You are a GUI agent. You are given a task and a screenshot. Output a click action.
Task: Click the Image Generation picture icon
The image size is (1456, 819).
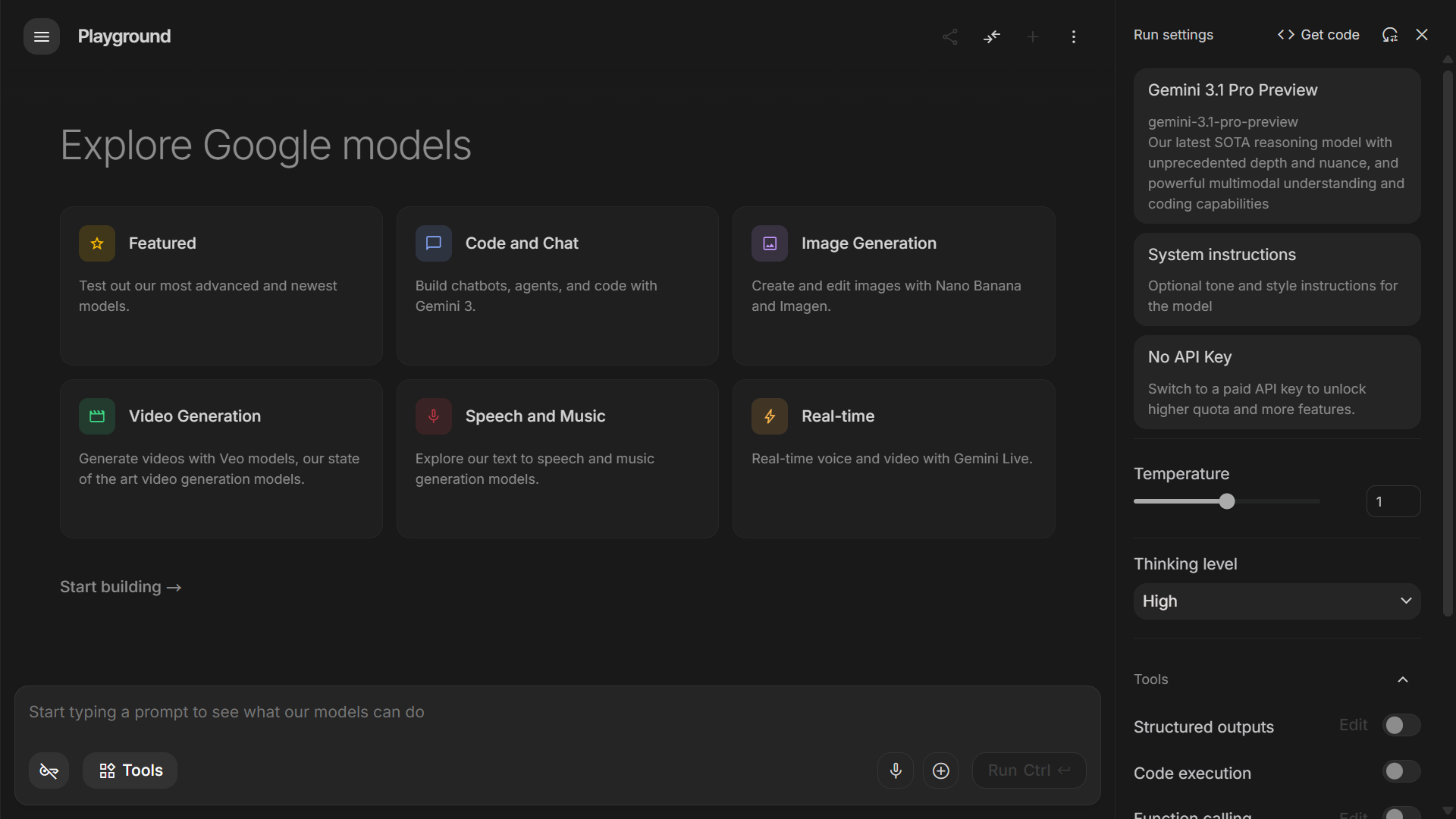(x=770, y=243)
